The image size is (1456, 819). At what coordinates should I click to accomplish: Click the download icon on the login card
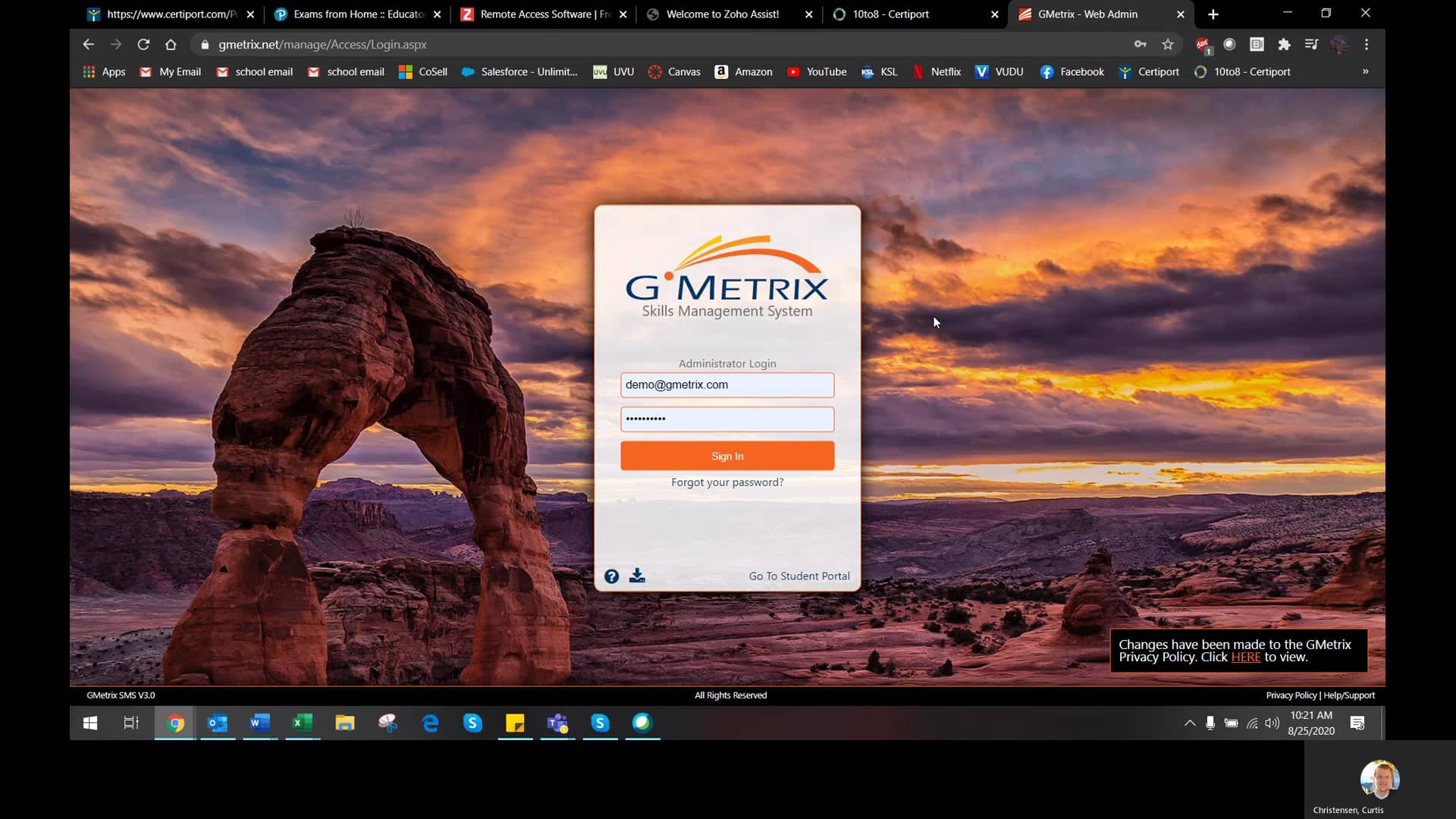[x=637, y=576]
